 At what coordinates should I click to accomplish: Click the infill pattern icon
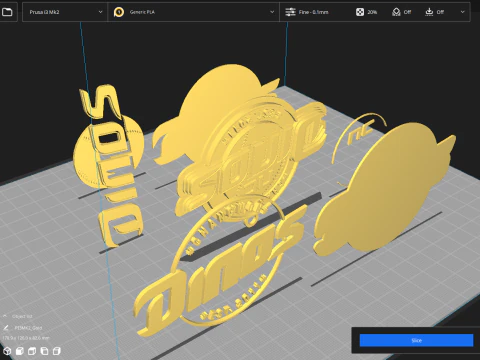tap(360, 12)
